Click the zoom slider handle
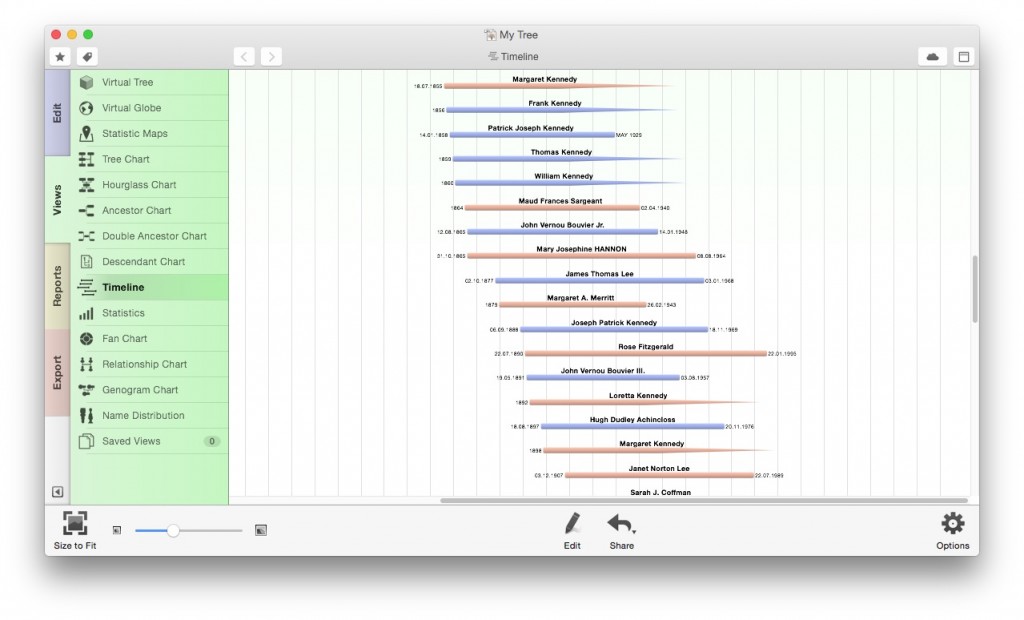The width and height of the screenshot is (1024, 620). [173, 530]
